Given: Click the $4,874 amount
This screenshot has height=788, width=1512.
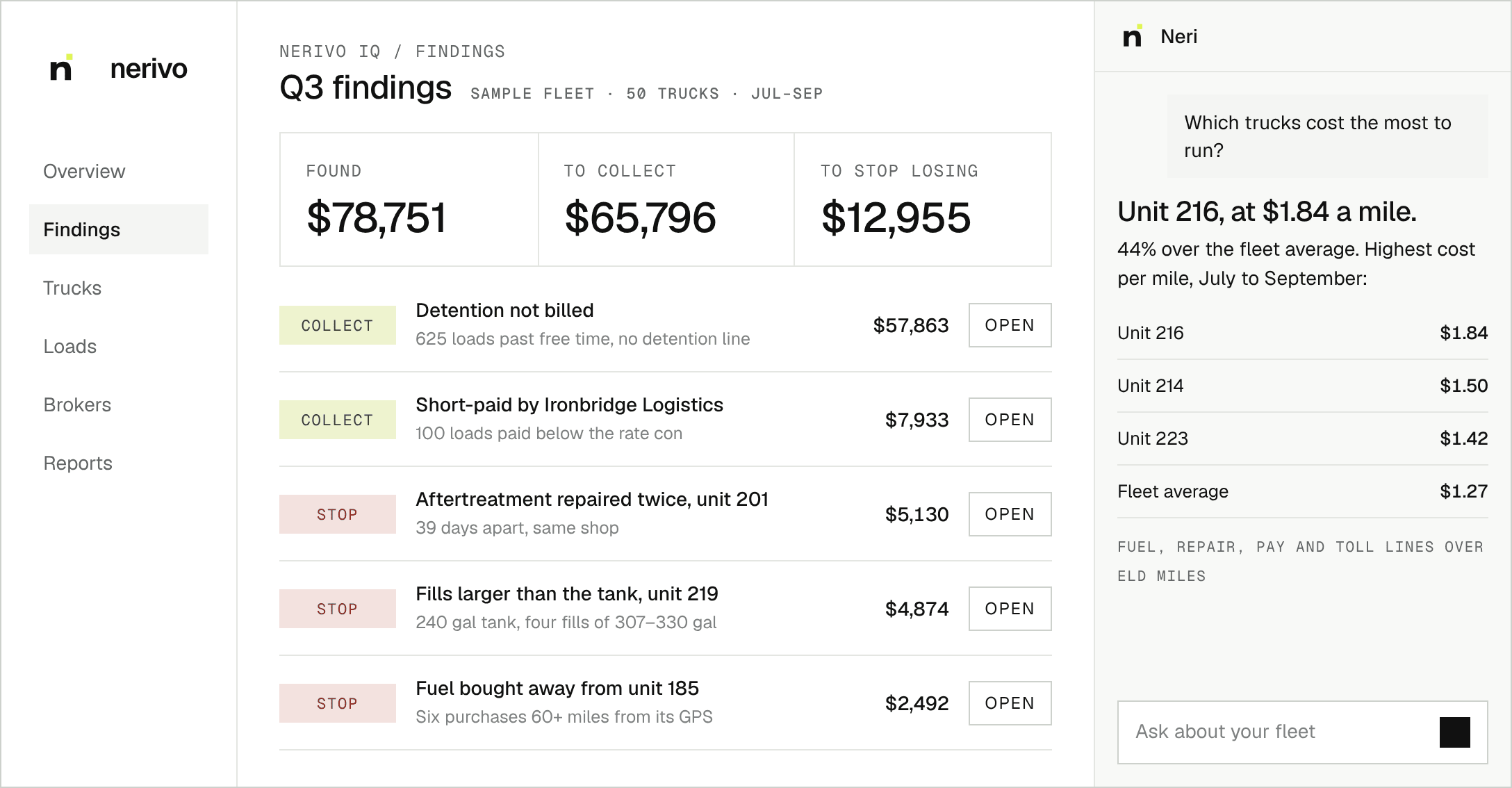Looking at the screenshot, I should click(x=917, y=609).
